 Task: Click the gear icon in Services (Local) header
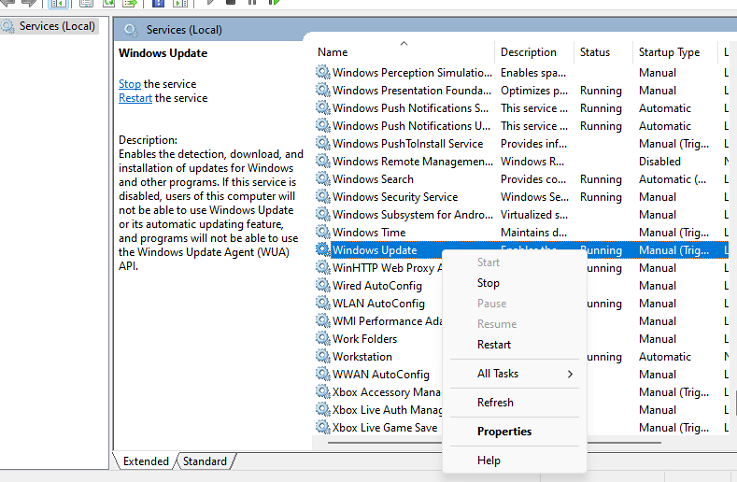tap(131, 30)
